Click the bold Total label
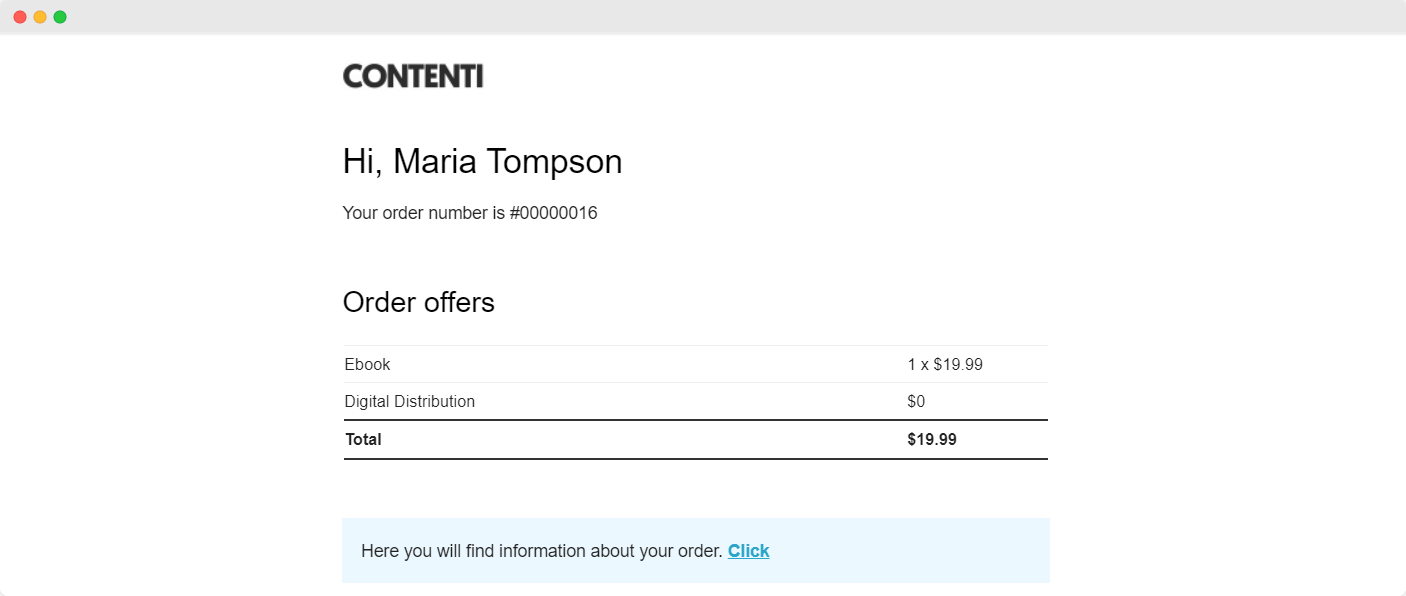 tap(363, 439)
